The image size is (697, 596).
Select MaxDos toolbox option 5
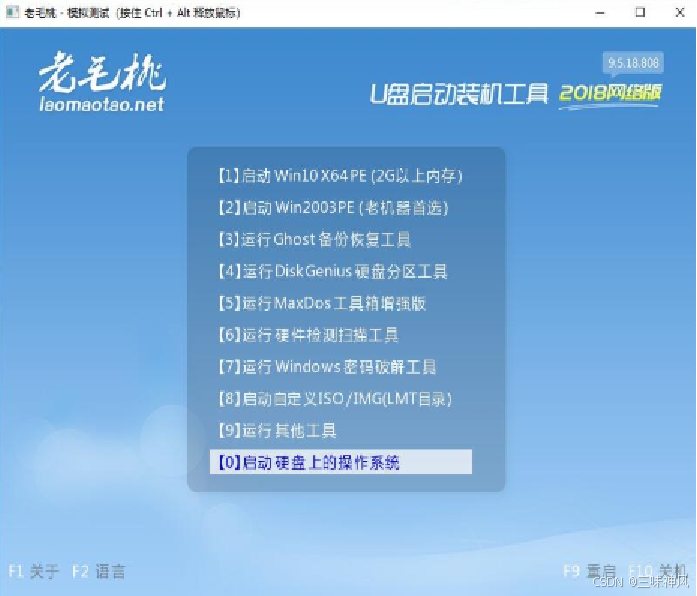(322, 303)
